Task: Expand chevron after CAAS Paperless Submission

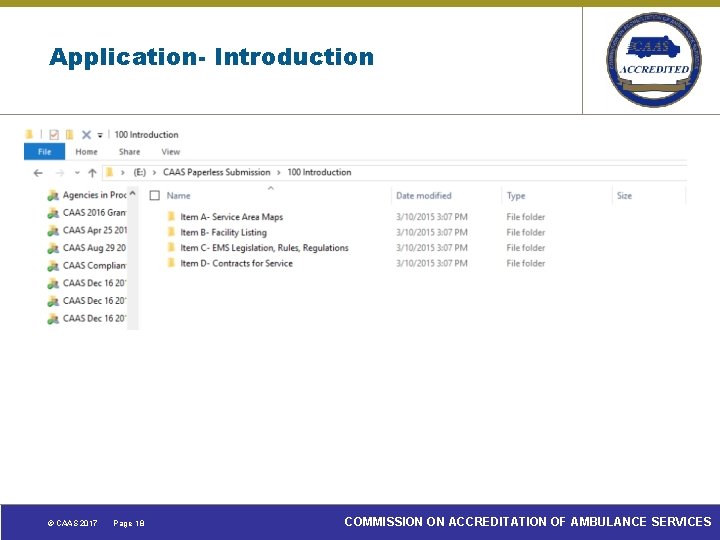Action: coord(279,173)
